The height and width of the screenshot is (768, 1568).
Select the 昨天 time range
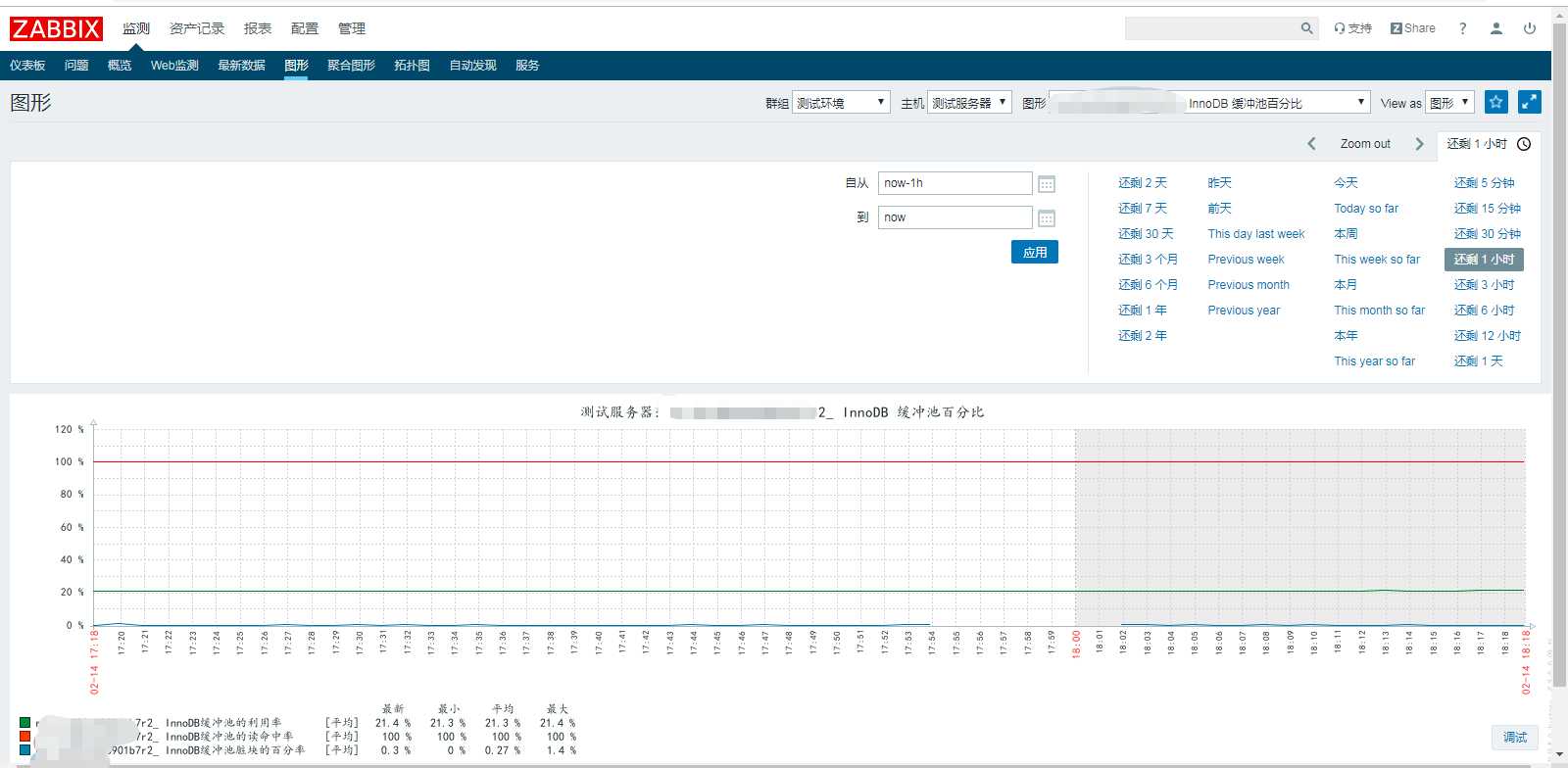(x=1219, y=183)
